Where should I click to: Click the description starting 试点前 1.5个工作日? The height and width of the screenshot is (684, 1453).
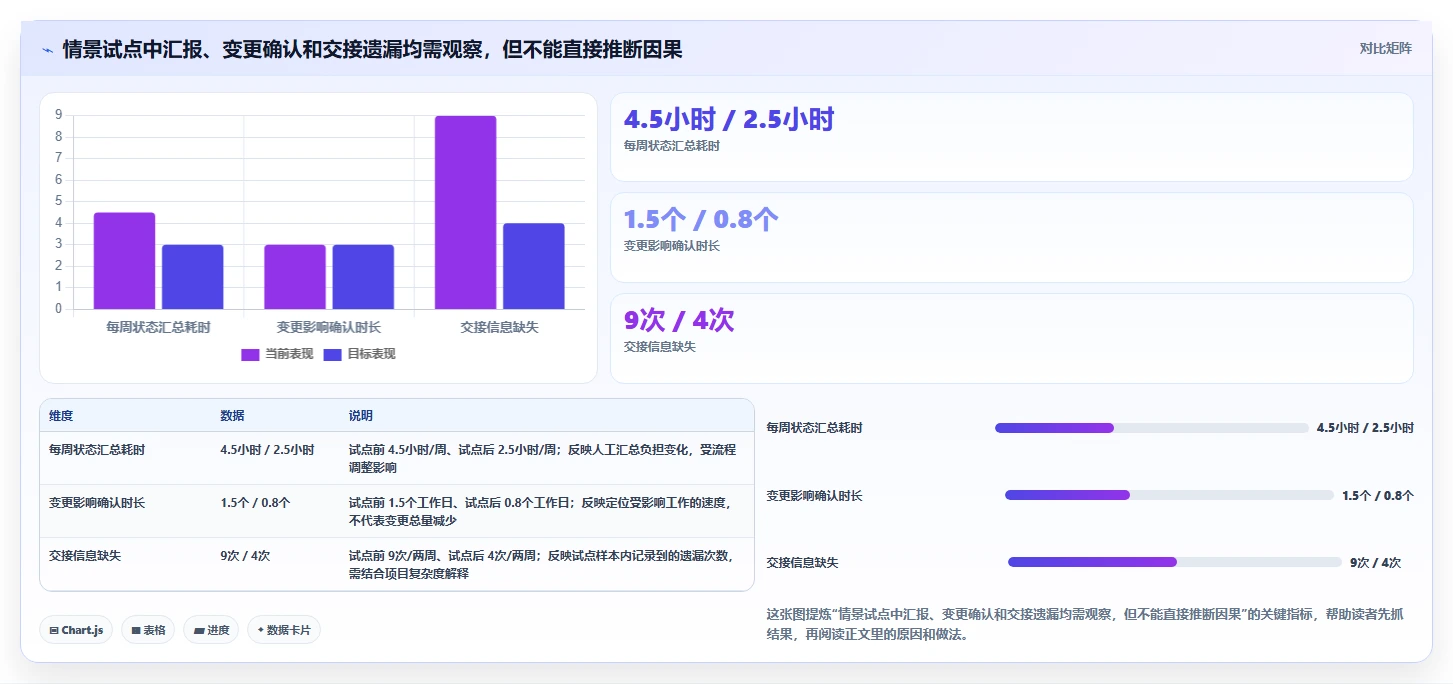coord(540,512)
